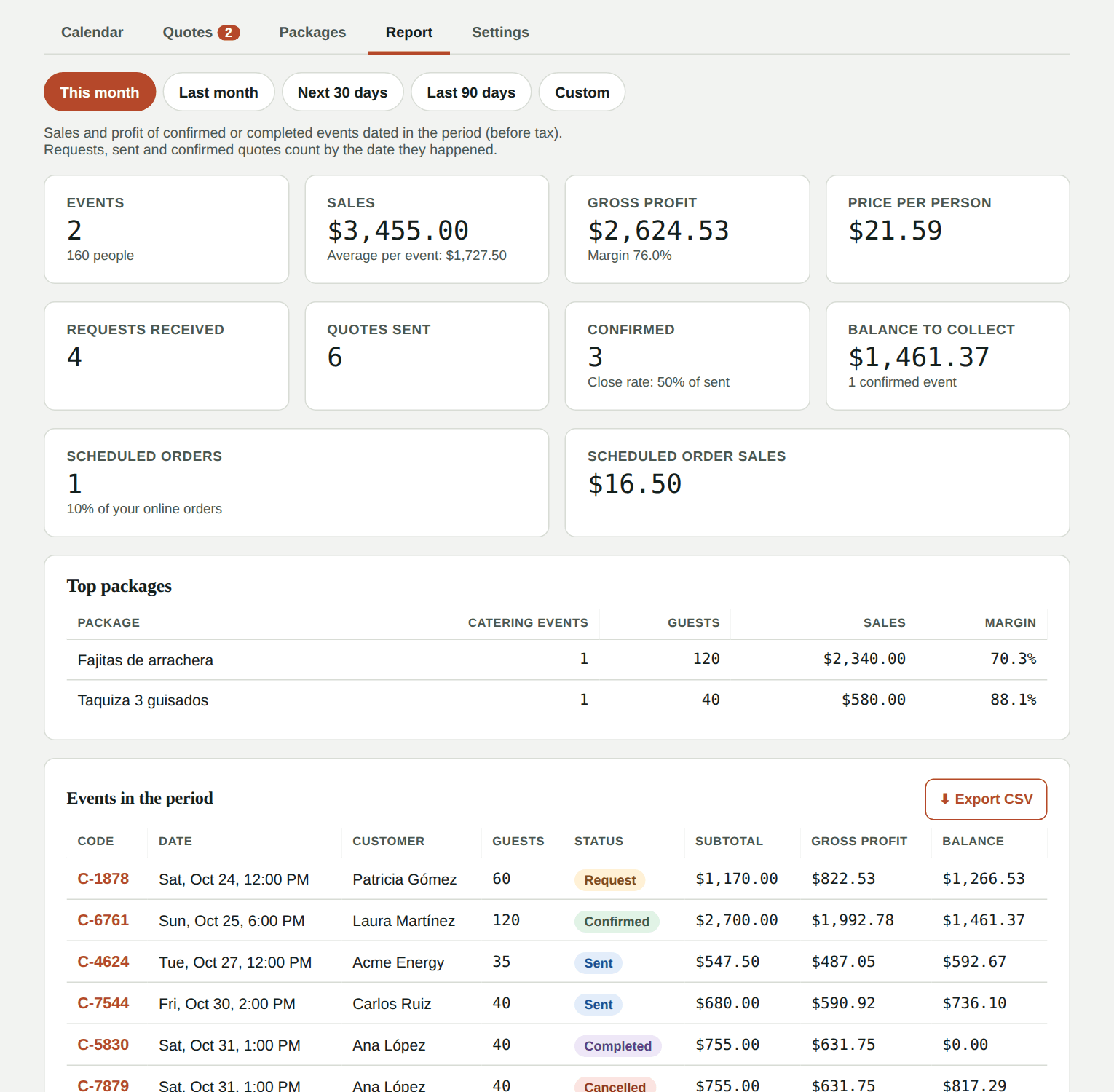
Task: Select the This month period filter
Action: (100, 92)
